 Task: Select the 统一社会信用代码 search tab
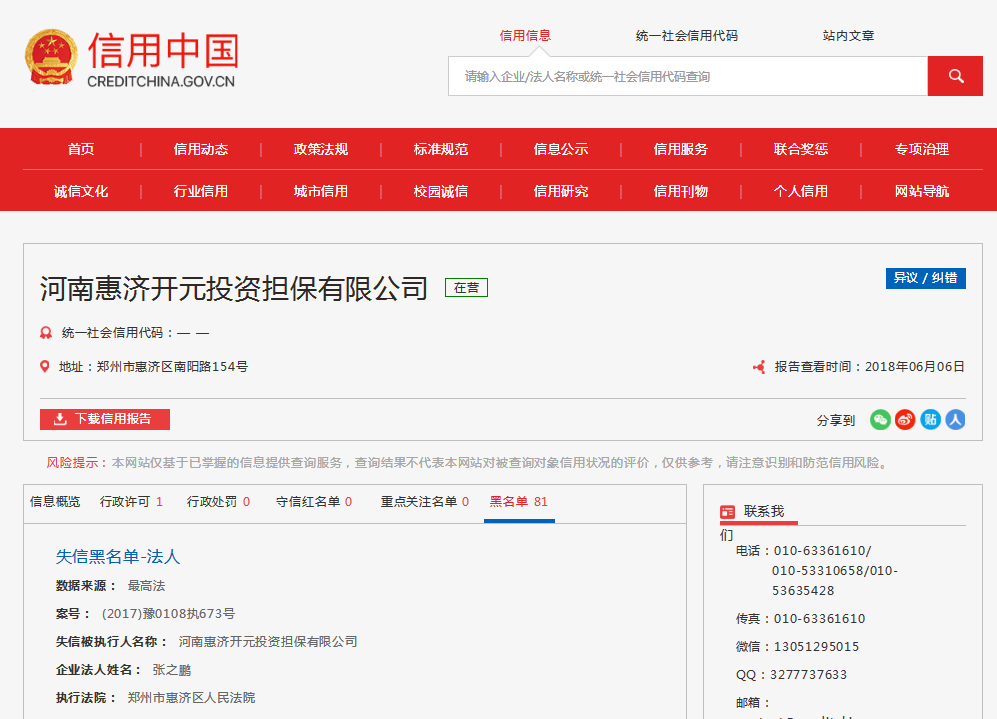pos(687,36)
